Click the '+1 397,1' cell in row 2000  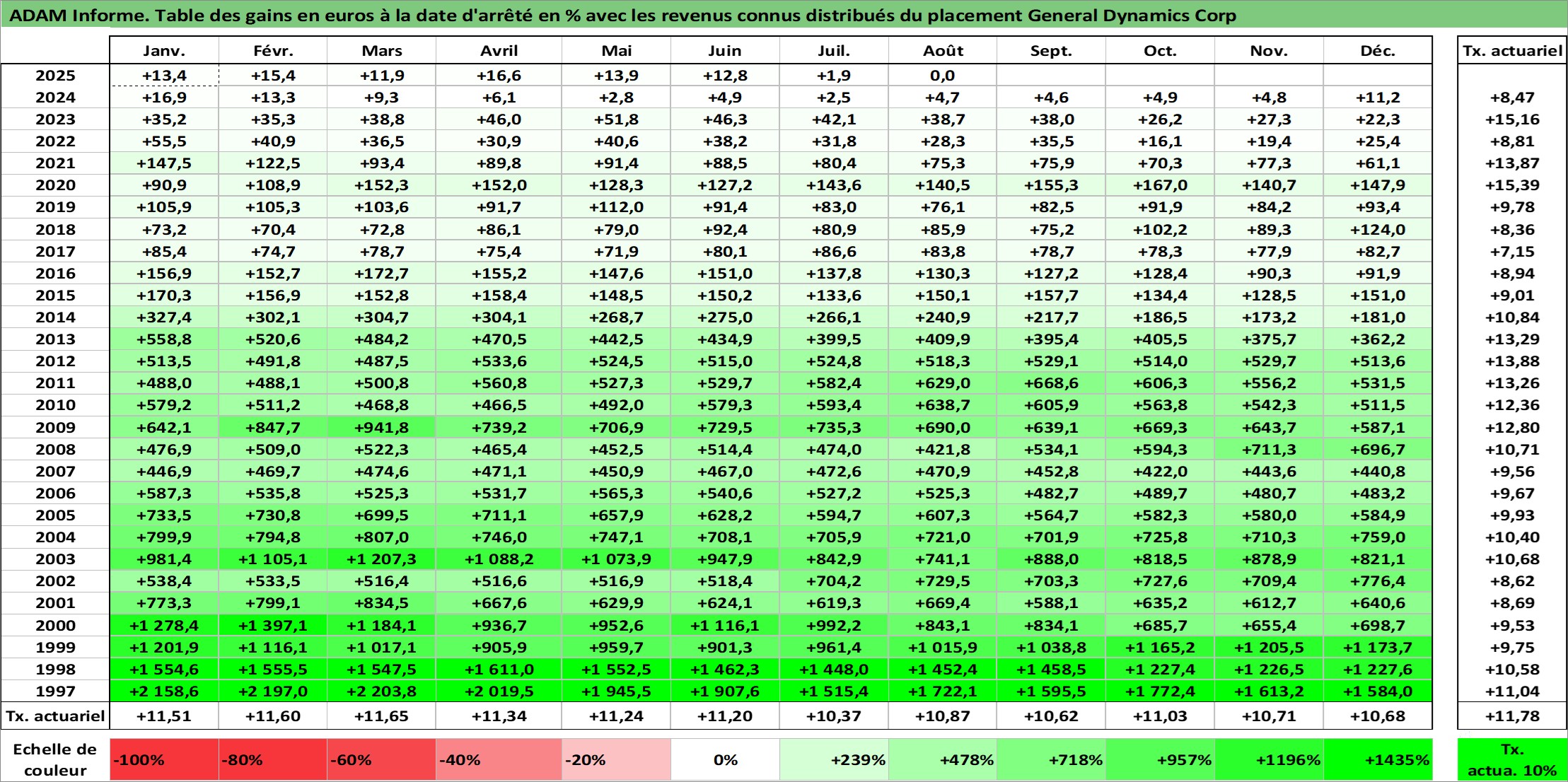273,626
